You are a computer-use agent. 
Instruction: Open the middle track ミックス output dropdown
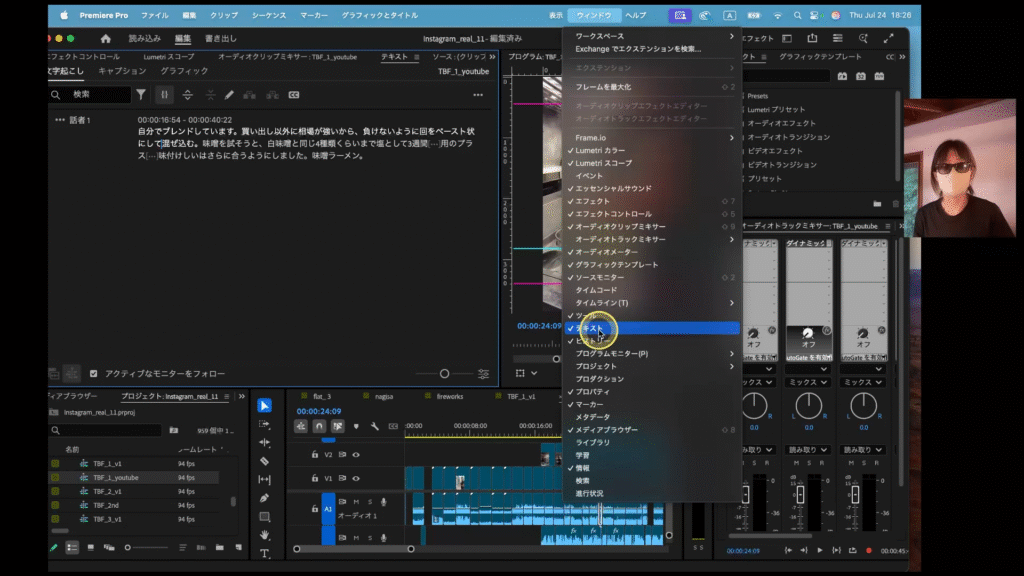point(808,382)
